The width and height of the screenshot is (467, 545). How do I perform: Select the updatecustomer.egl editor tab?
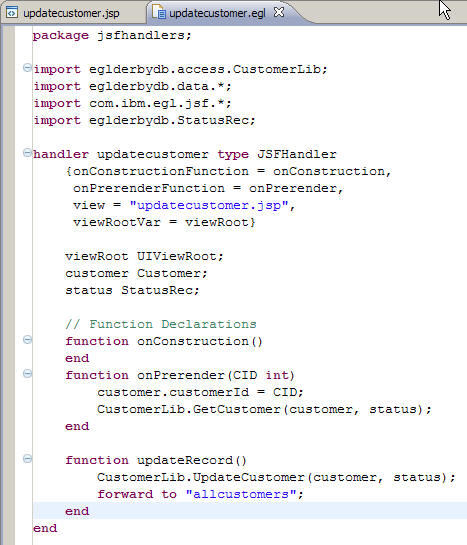(x=217, y=13)
